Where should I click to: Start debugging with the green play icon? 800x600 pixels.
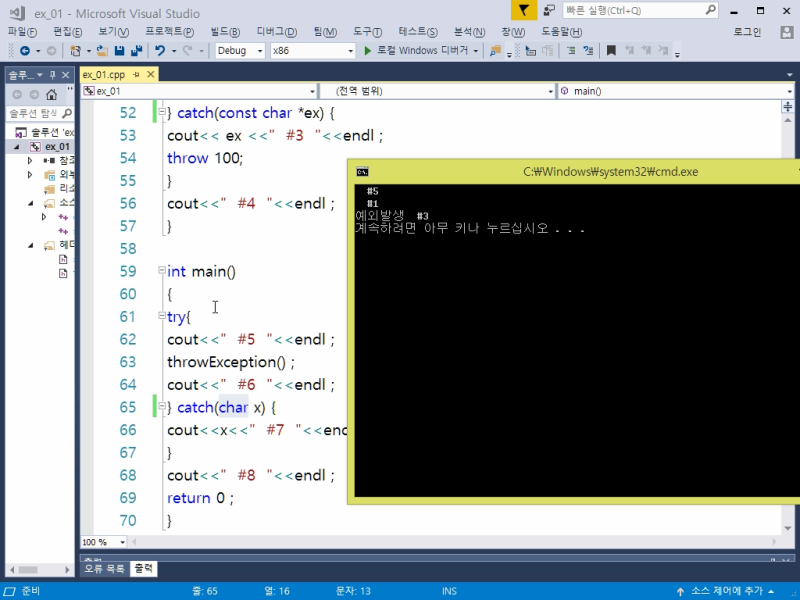(x=367, y=51)
